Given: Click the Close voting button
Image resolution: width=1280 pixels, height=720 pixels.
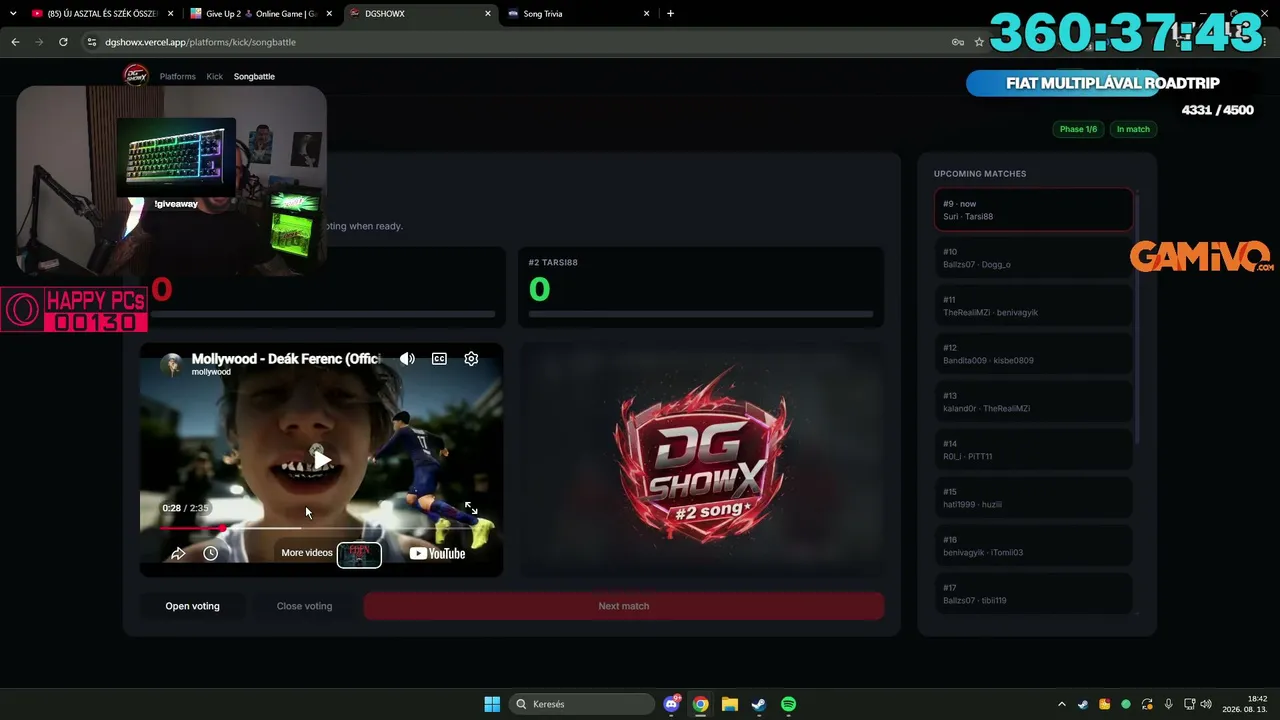Looking at the screenshot, I should click(304, 606).
